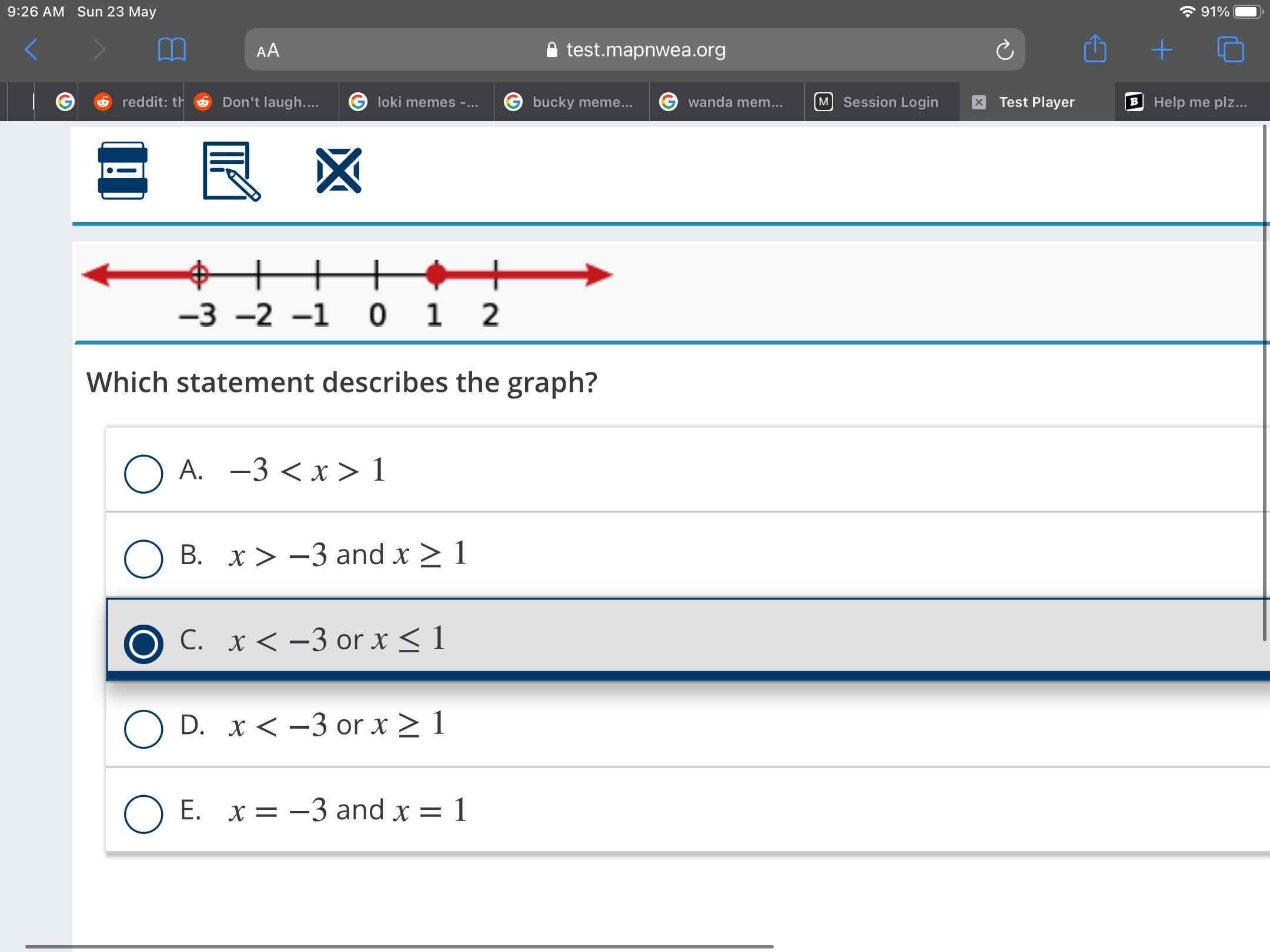Open the AA reader text size menu
Screen dimensions: 1270x952
click(268, 51)
